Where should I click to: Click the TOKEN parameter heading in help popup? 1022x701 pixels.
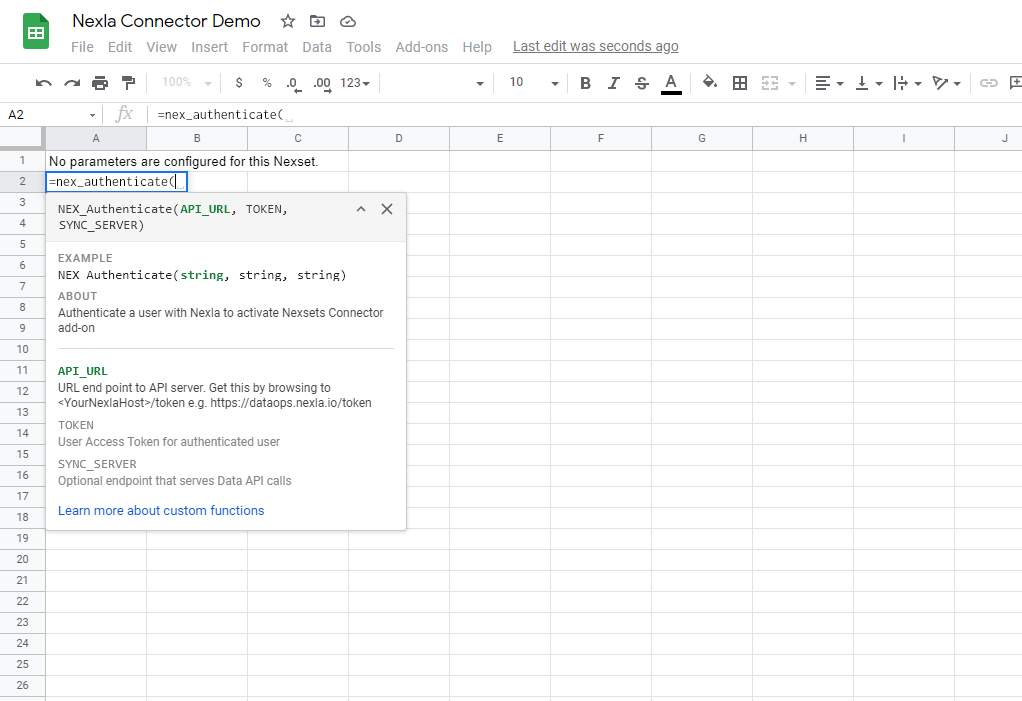pyautogui.click(x=76, y=425)
